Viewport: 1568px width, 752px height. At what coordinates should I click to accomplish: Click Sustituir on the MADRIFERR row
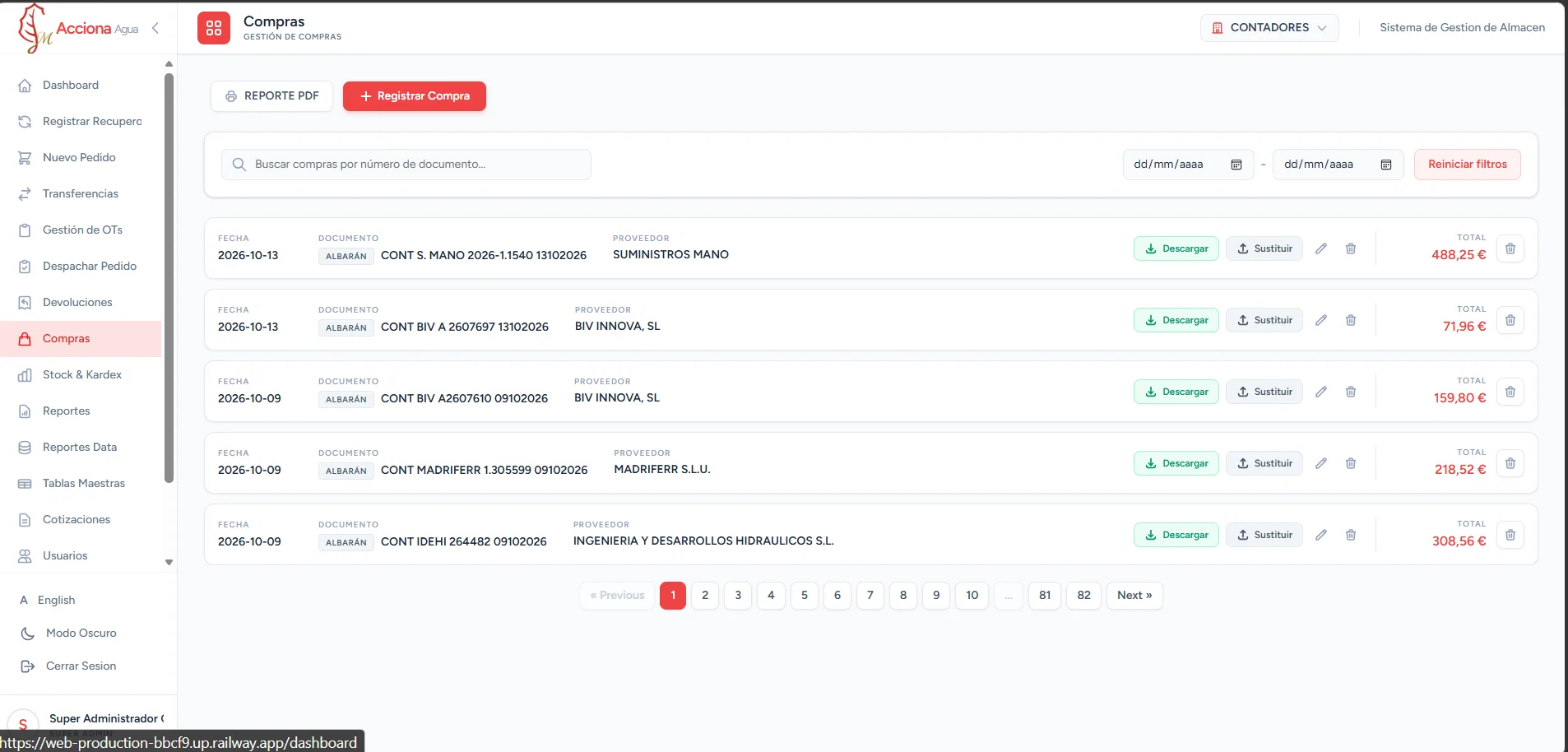pyautogui.click(x=1264, y=463)
